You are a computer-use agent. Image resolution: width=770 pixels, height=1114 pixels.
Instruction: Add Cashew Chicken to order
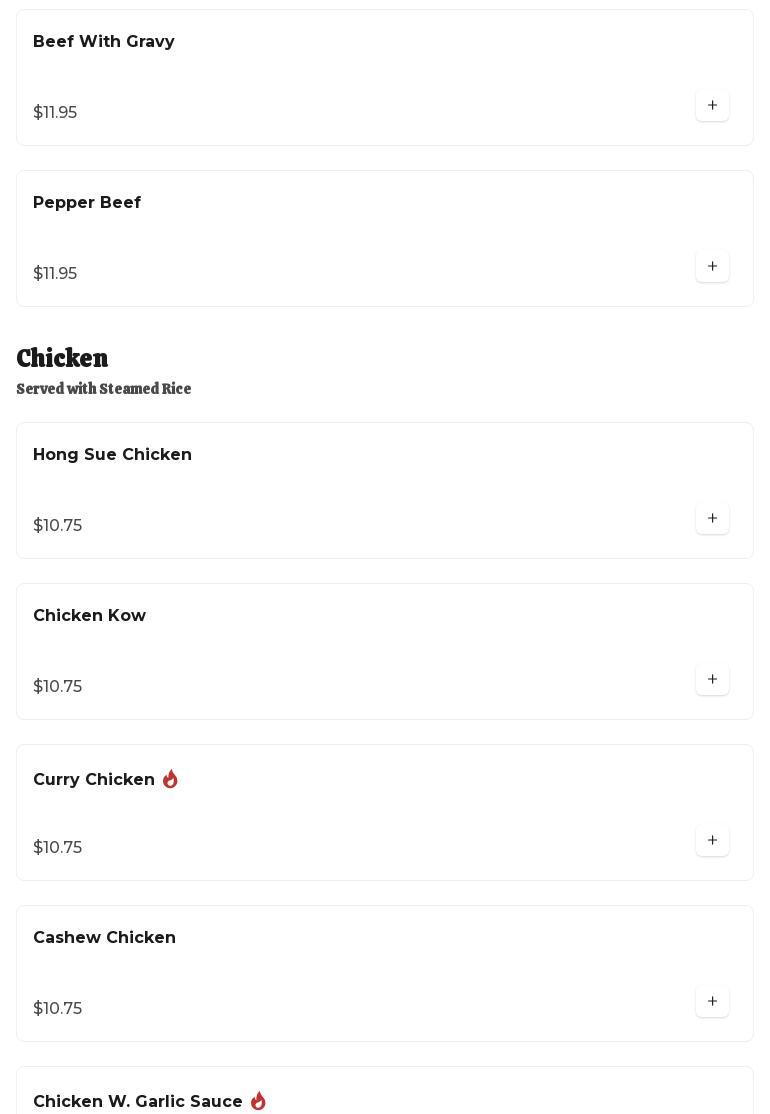pos(712,1002)
